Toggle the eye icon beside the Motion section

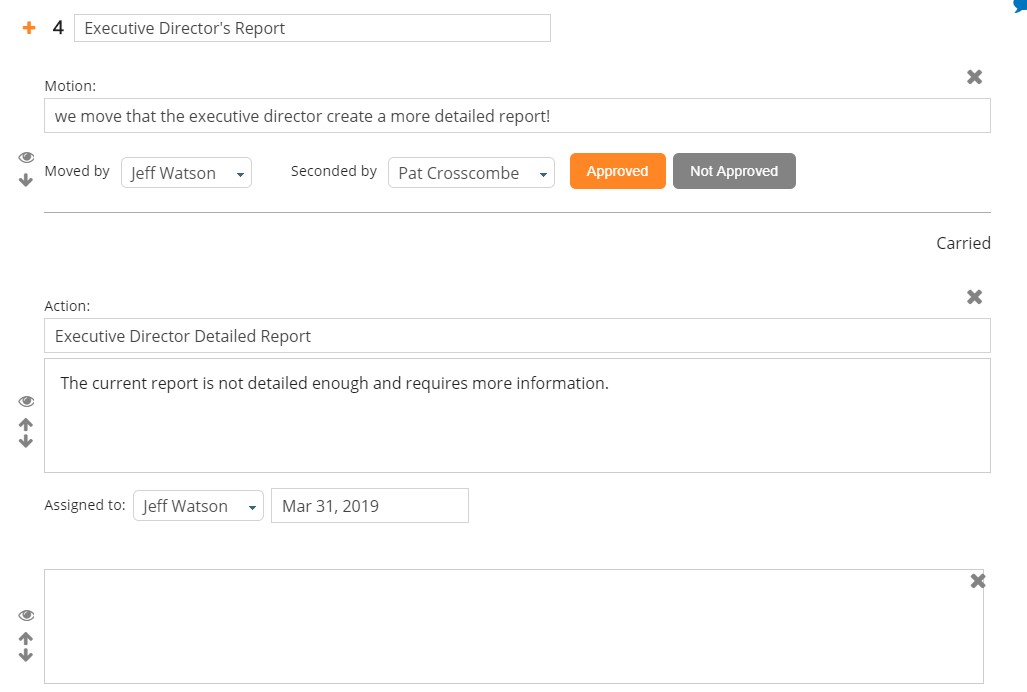click(26, 157)
